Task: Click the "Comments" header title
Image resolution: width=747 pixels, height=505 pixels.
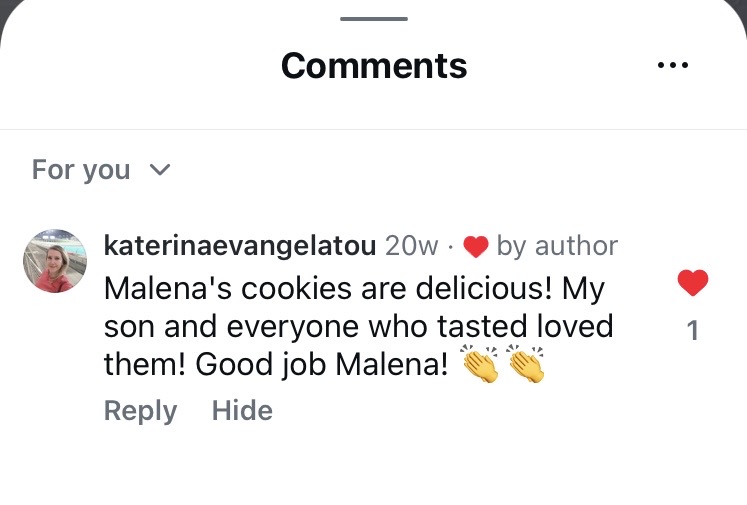Action: click(x=374, y=66)
